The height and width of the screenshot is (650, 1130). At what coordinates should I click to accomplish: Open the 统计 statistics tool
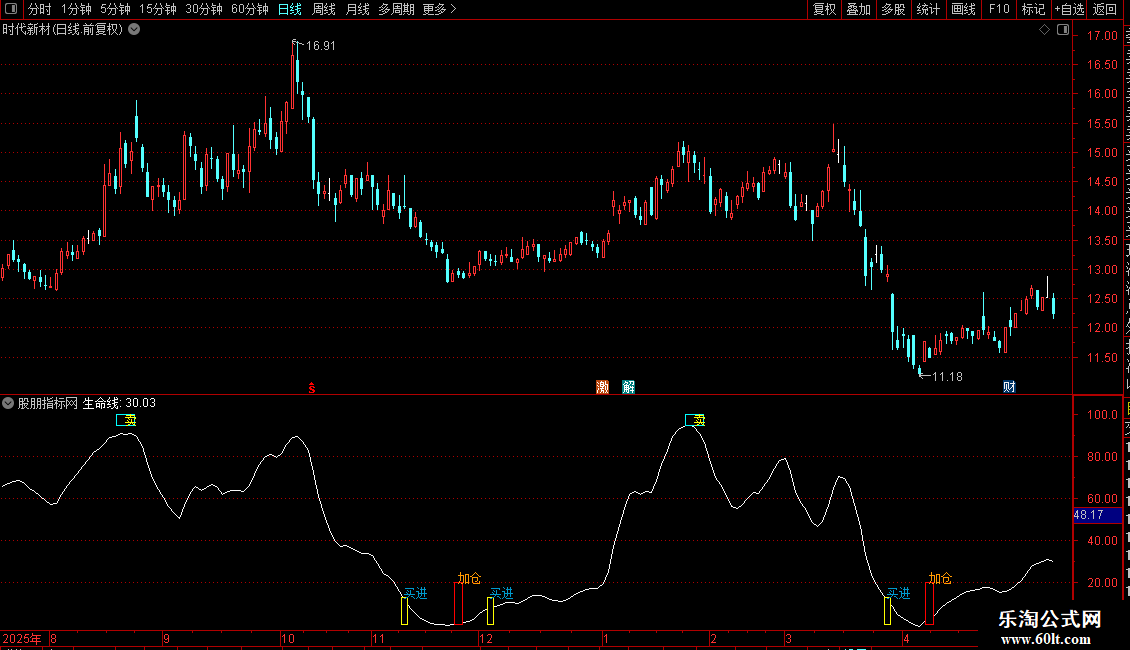(x=928, y=9)
